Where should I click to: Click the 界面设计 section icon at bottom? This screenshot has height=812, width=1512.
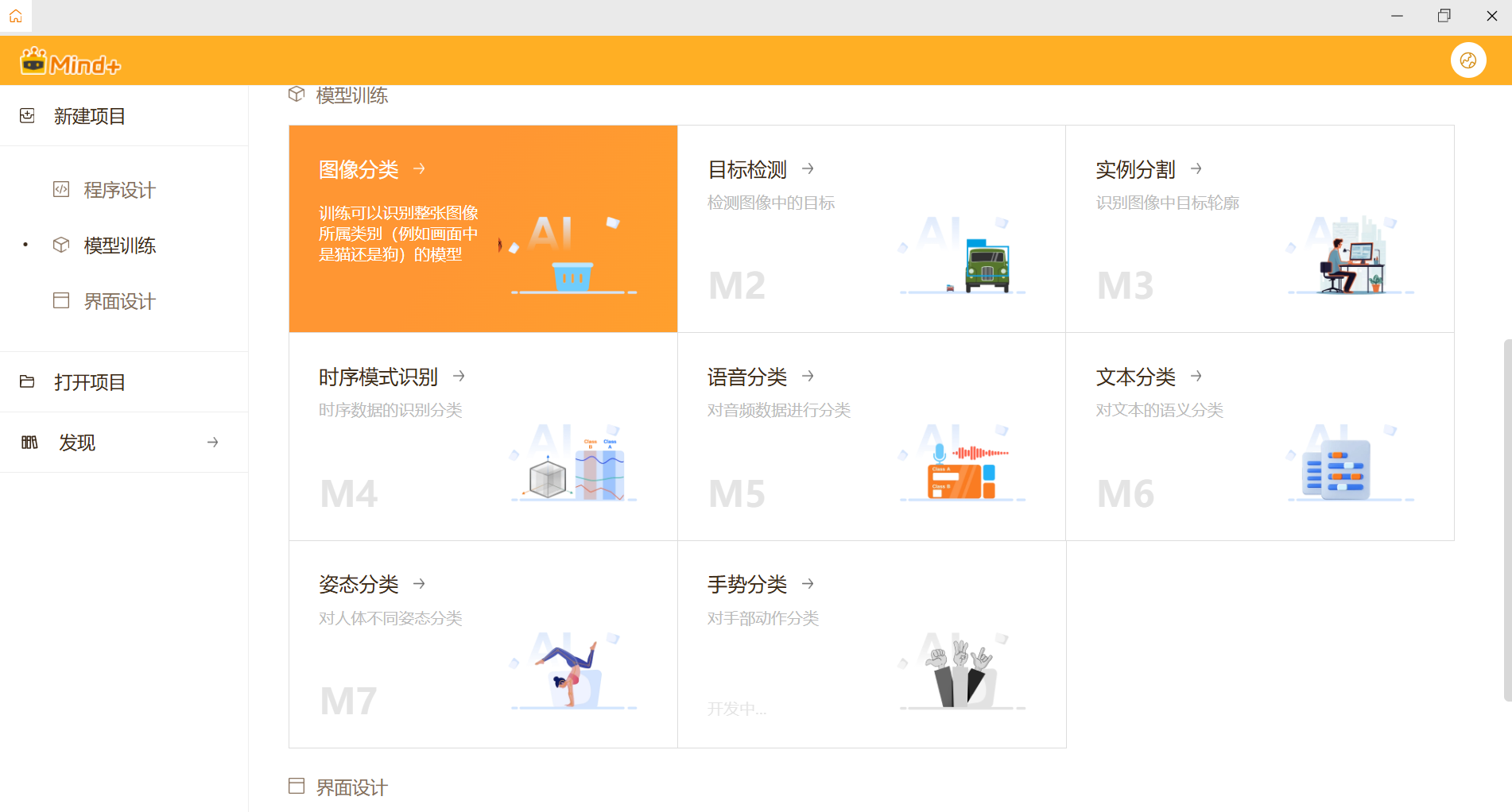296,785
